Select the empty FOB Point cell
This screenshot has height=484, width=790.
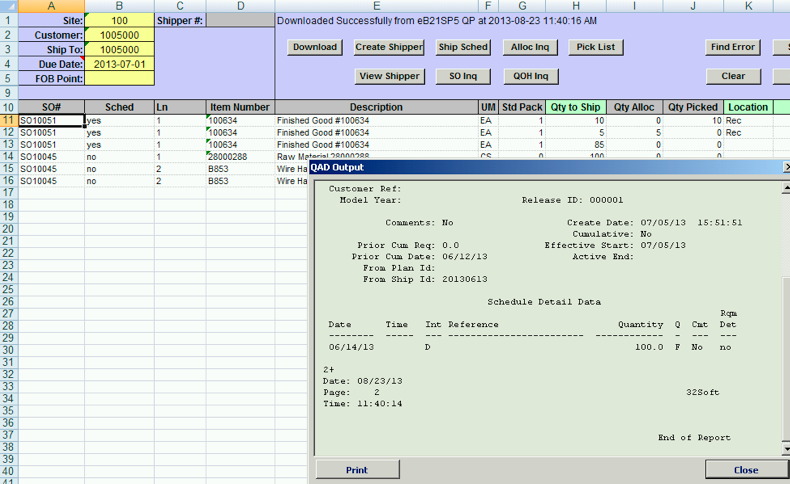coord(119,79)
